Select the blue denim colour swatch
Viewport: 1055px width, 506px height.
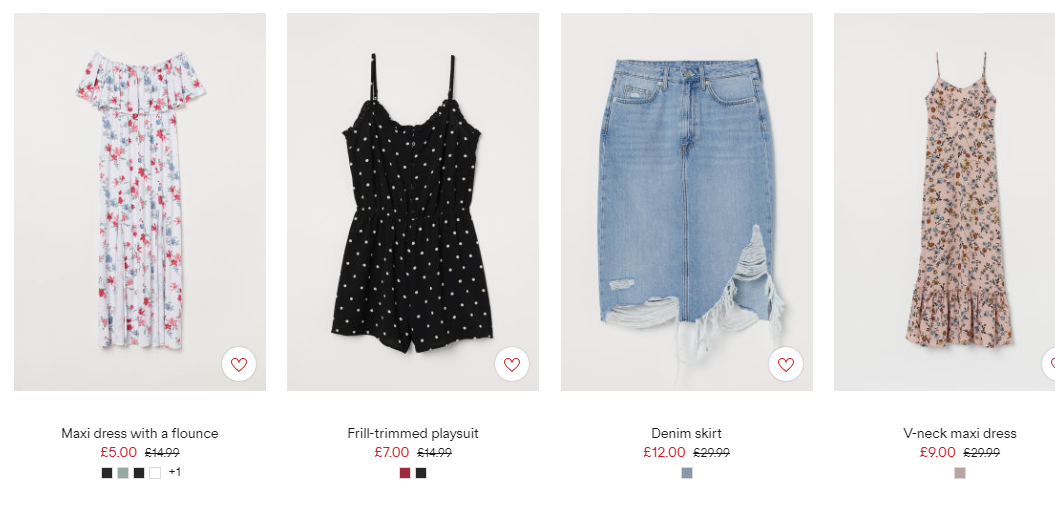coord(687,473)
